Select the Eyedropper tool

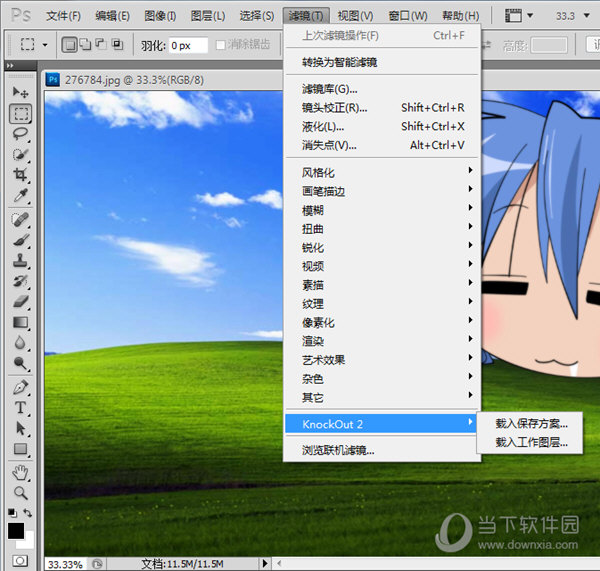click(x=20, y=195)
